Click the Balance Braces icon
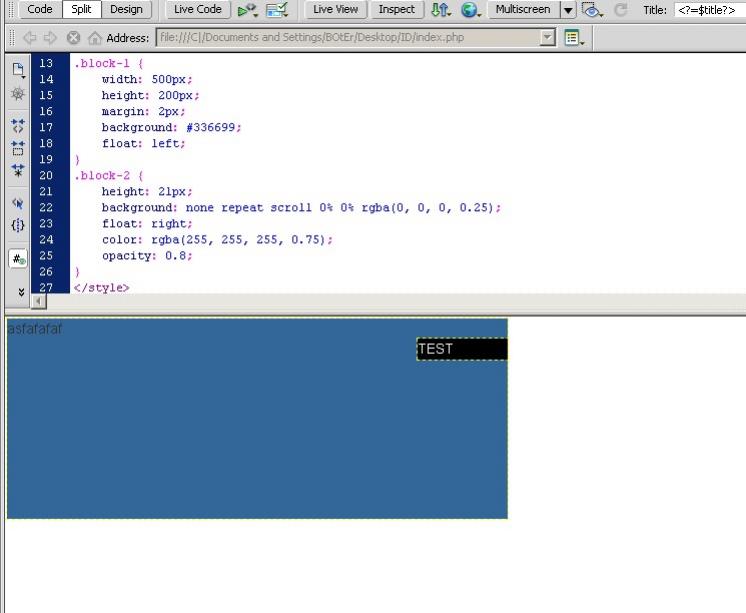Screen dimensions: 746x613 click(18, 225)
